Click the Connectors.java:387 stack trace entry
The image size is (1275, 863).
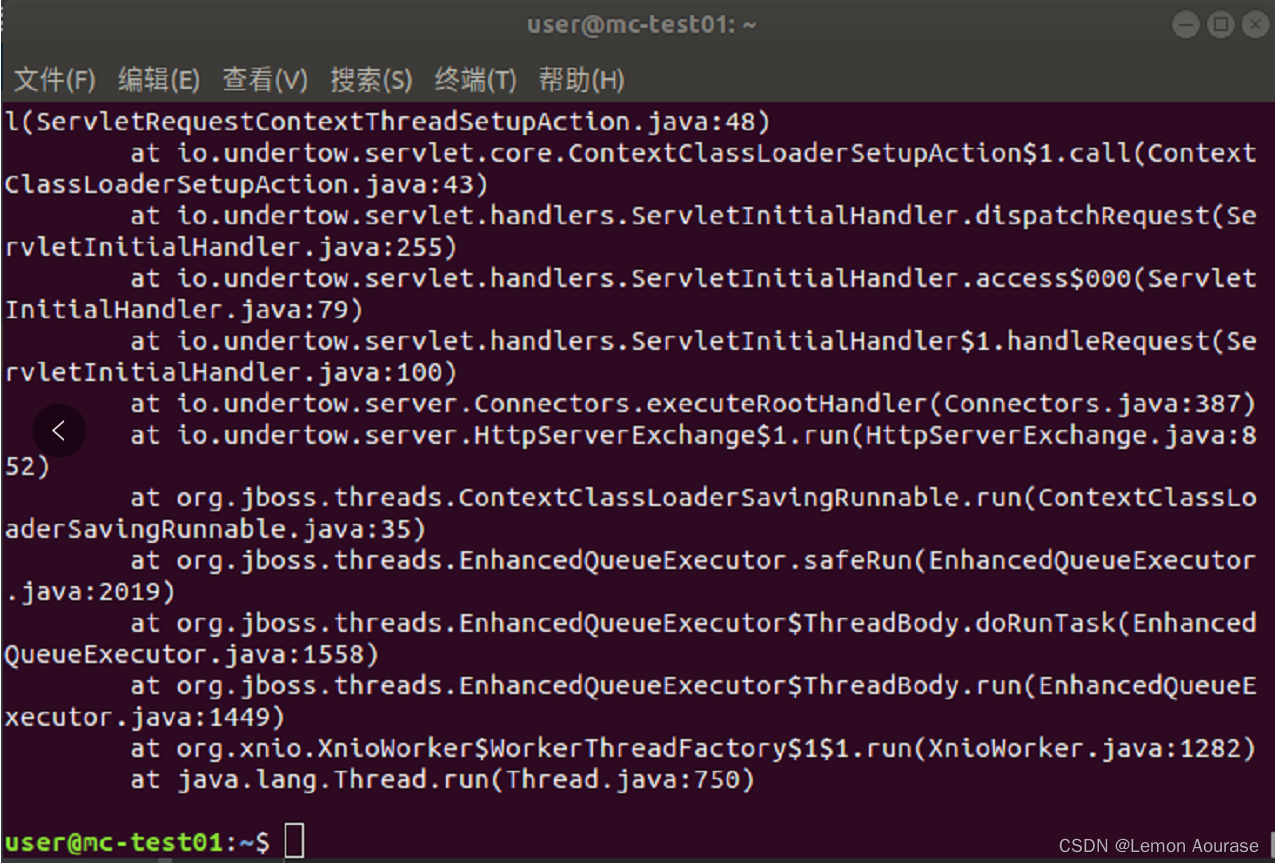coord(690,403)
